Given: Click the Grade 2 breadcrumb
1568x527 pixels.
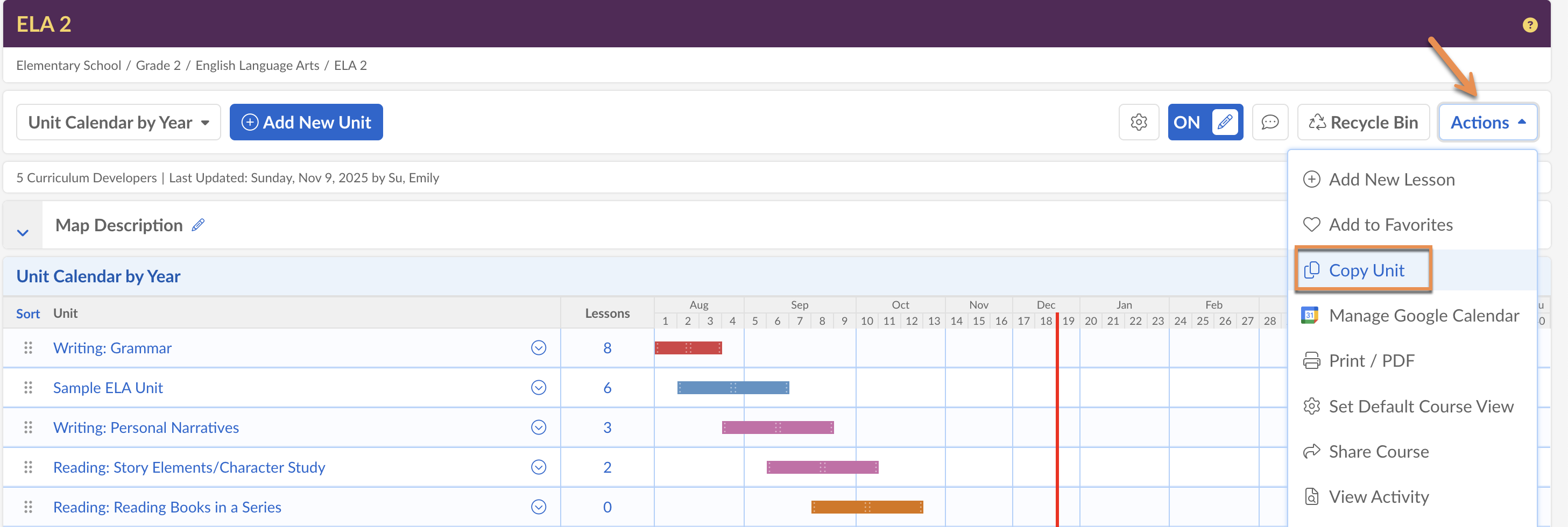Looking at the screenshot, I should (x=158, y=66).
